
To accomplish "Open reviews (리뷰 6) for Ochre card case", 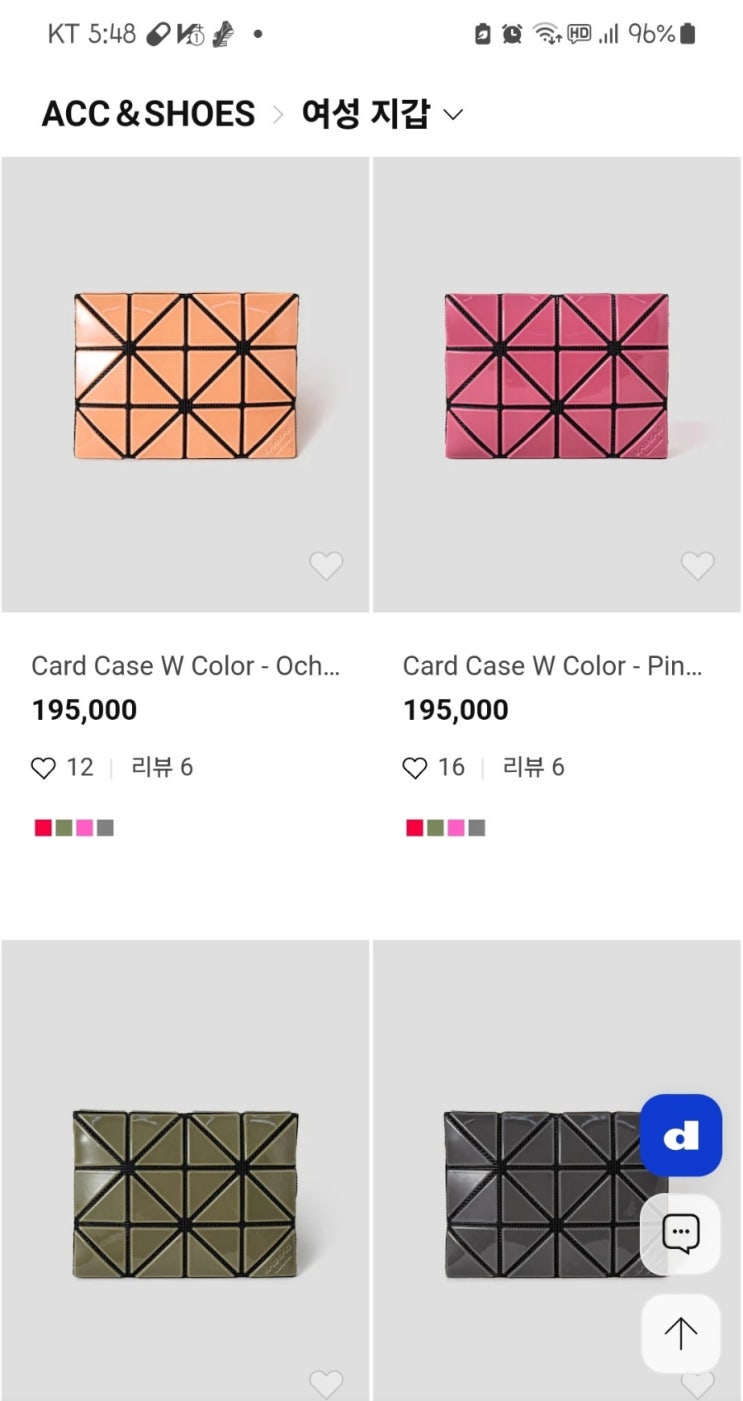I will [x=162, y=767].
